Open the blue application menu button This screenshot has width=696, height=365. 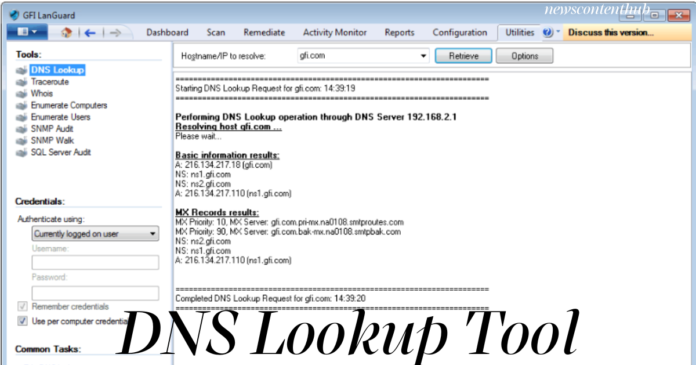[x=27, y=32]
